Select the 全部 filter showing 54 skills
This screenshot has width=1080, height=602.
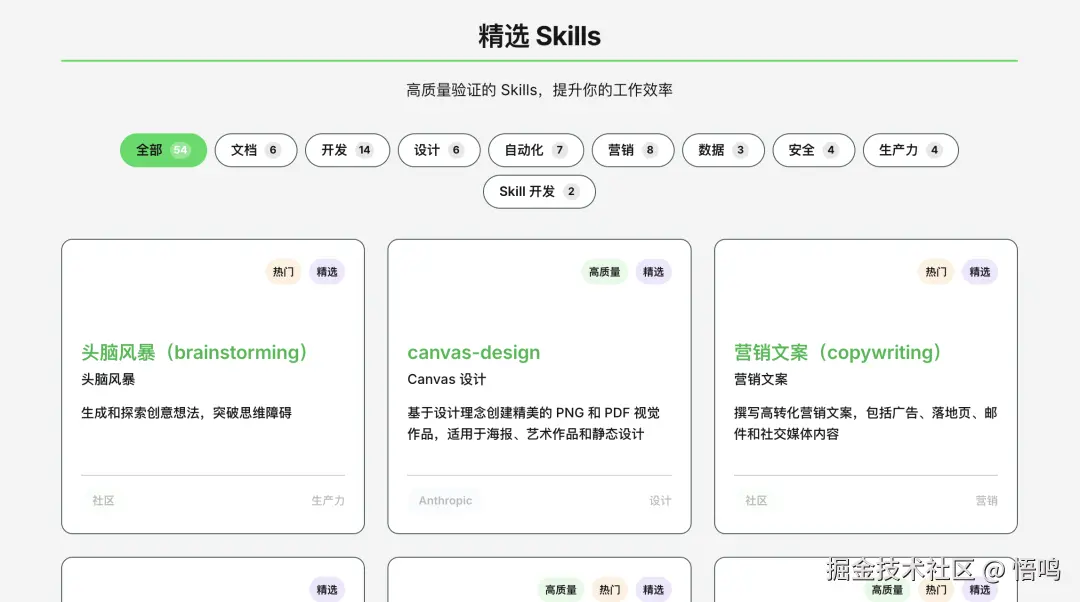162,150
